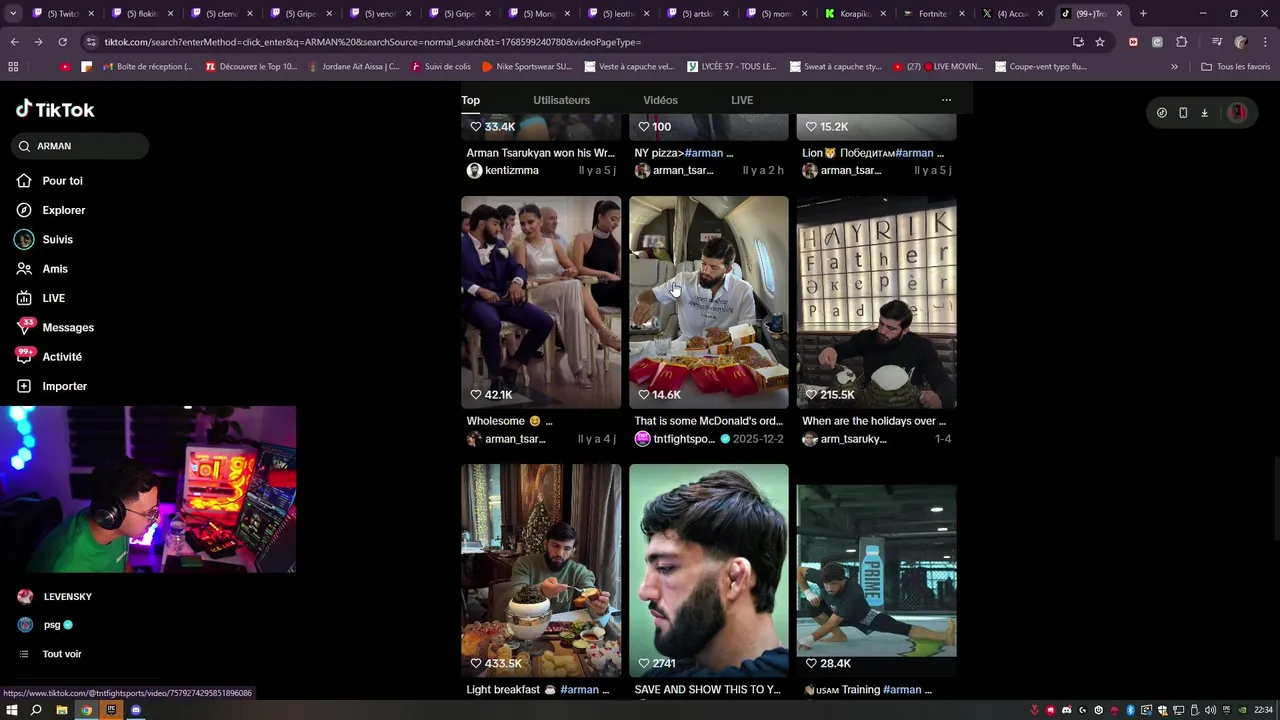Click the TikTok coins icon in top-right pill

pos(1161,113)
